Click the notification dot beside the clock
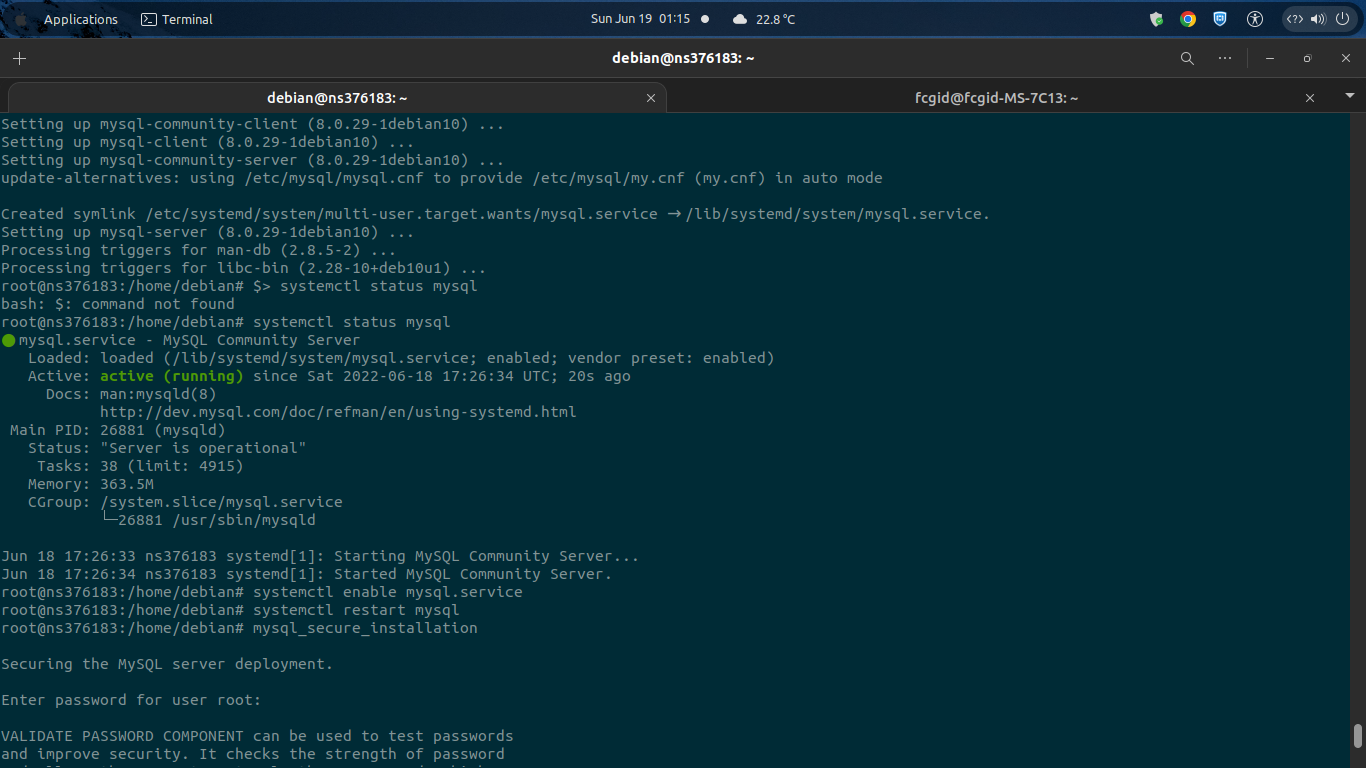 coord(705,19)
